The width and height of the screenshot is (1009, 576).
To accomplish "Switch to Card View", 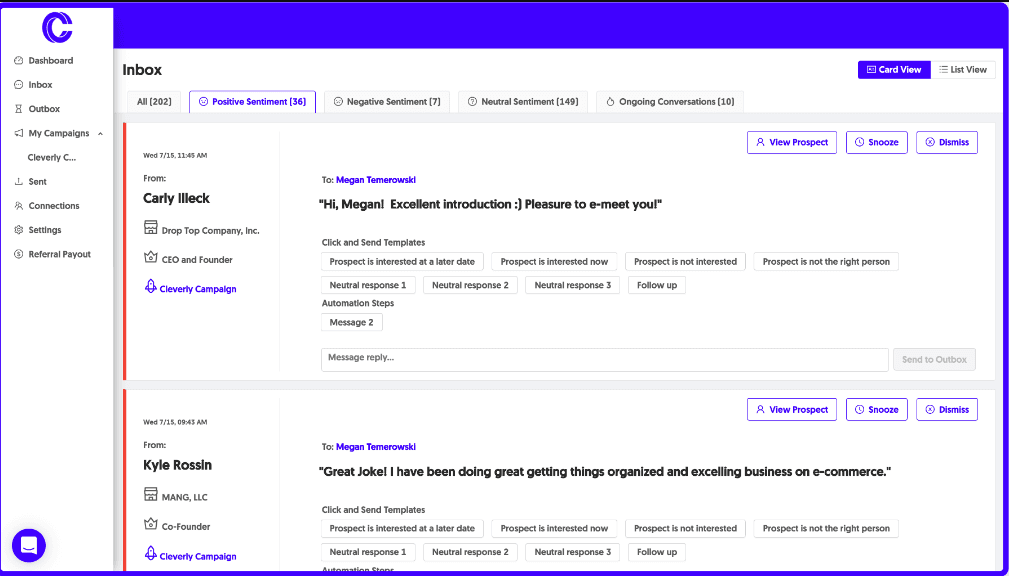I will coord(894,70).
